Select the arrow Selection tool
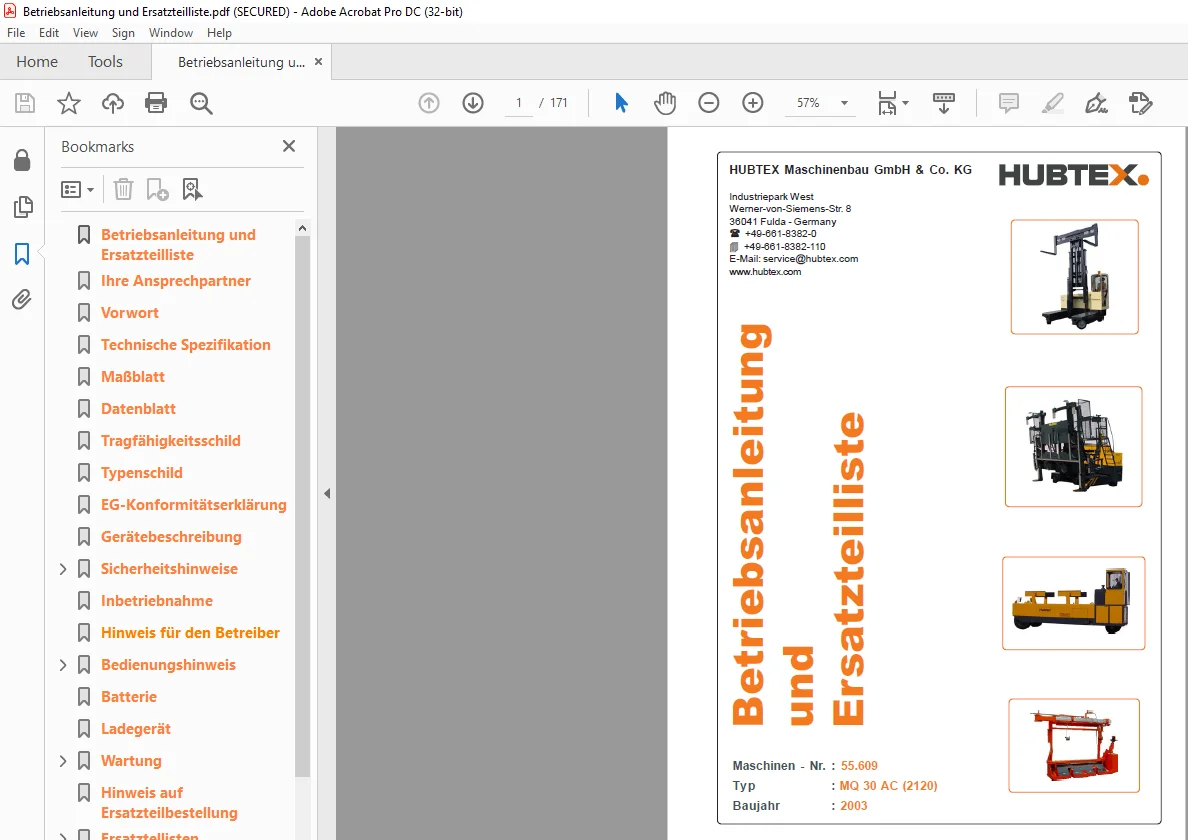1188x840 pixels. (621, 103)
